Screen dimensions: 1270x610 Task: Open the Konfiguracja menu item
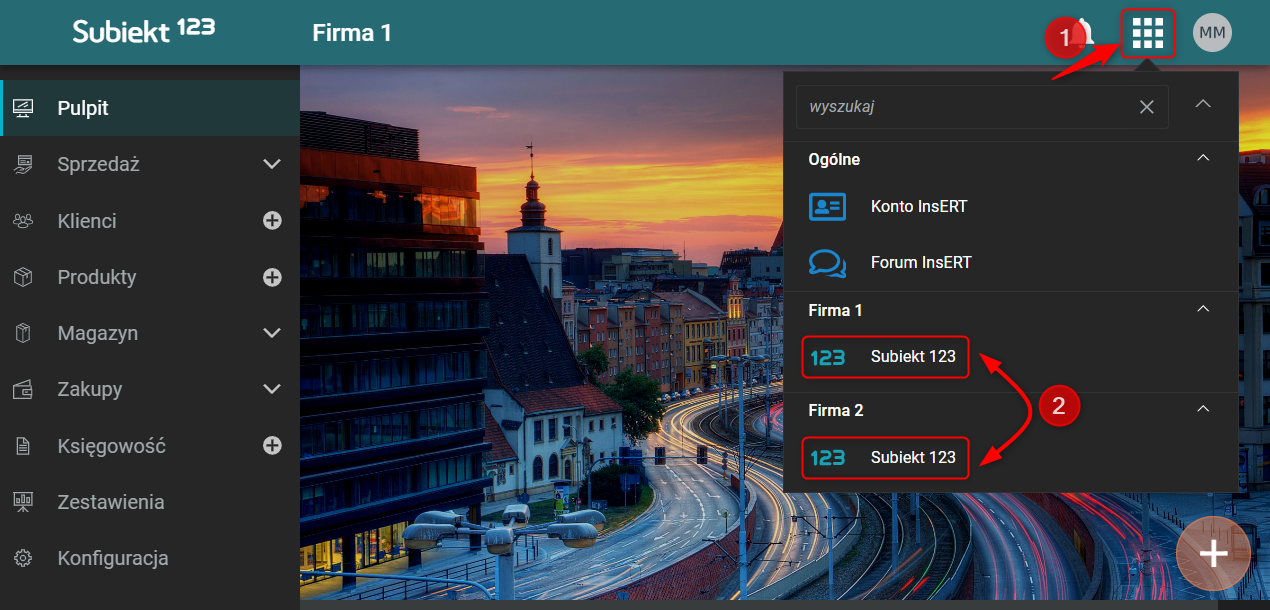coord(150,558)
